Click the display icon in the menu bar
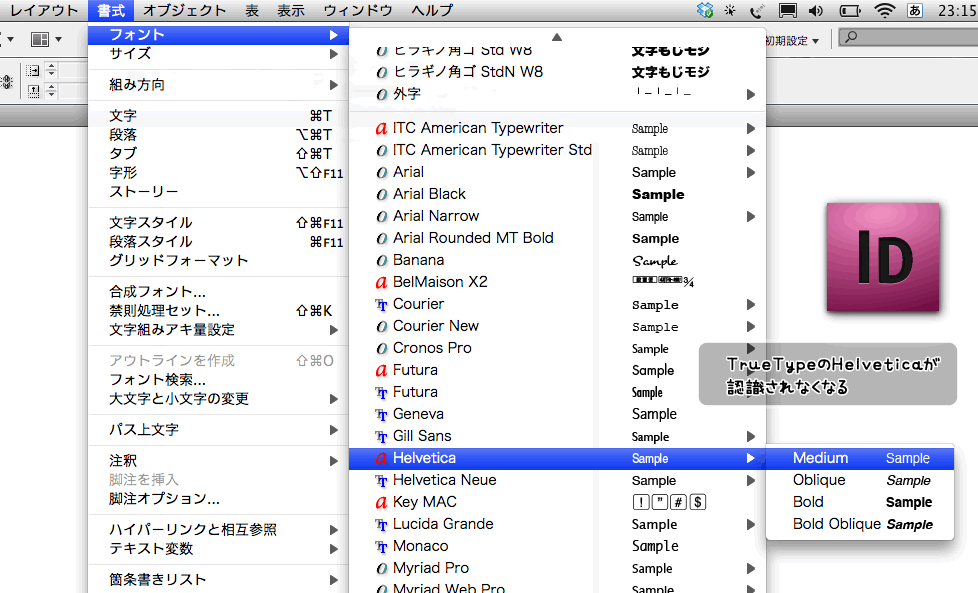Image resolution: width=978 pixels, height=593 pixels. [x=787, y=11]
